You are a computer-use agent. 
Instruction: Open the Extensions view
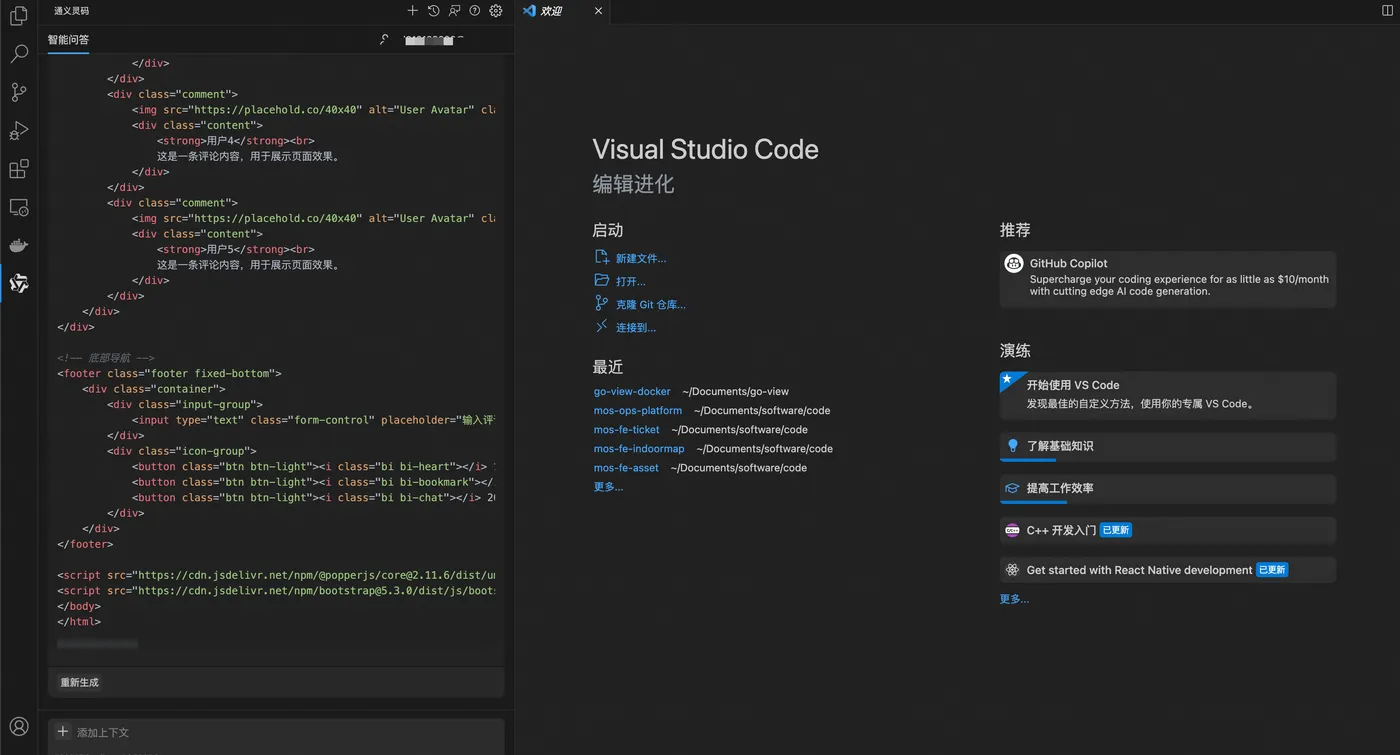(18, 169)
